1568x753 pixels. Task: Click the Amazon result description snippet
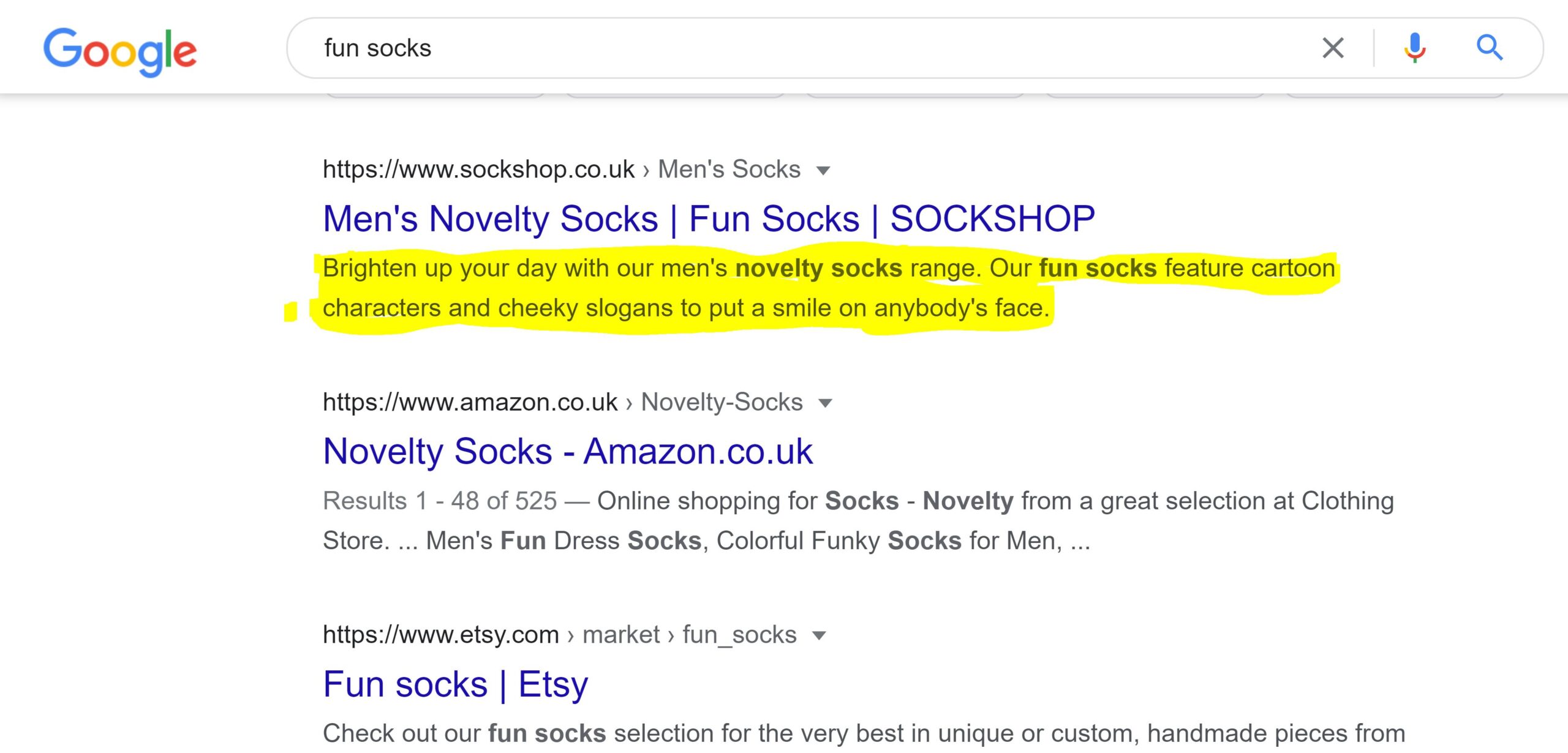(x=858, y=520)
